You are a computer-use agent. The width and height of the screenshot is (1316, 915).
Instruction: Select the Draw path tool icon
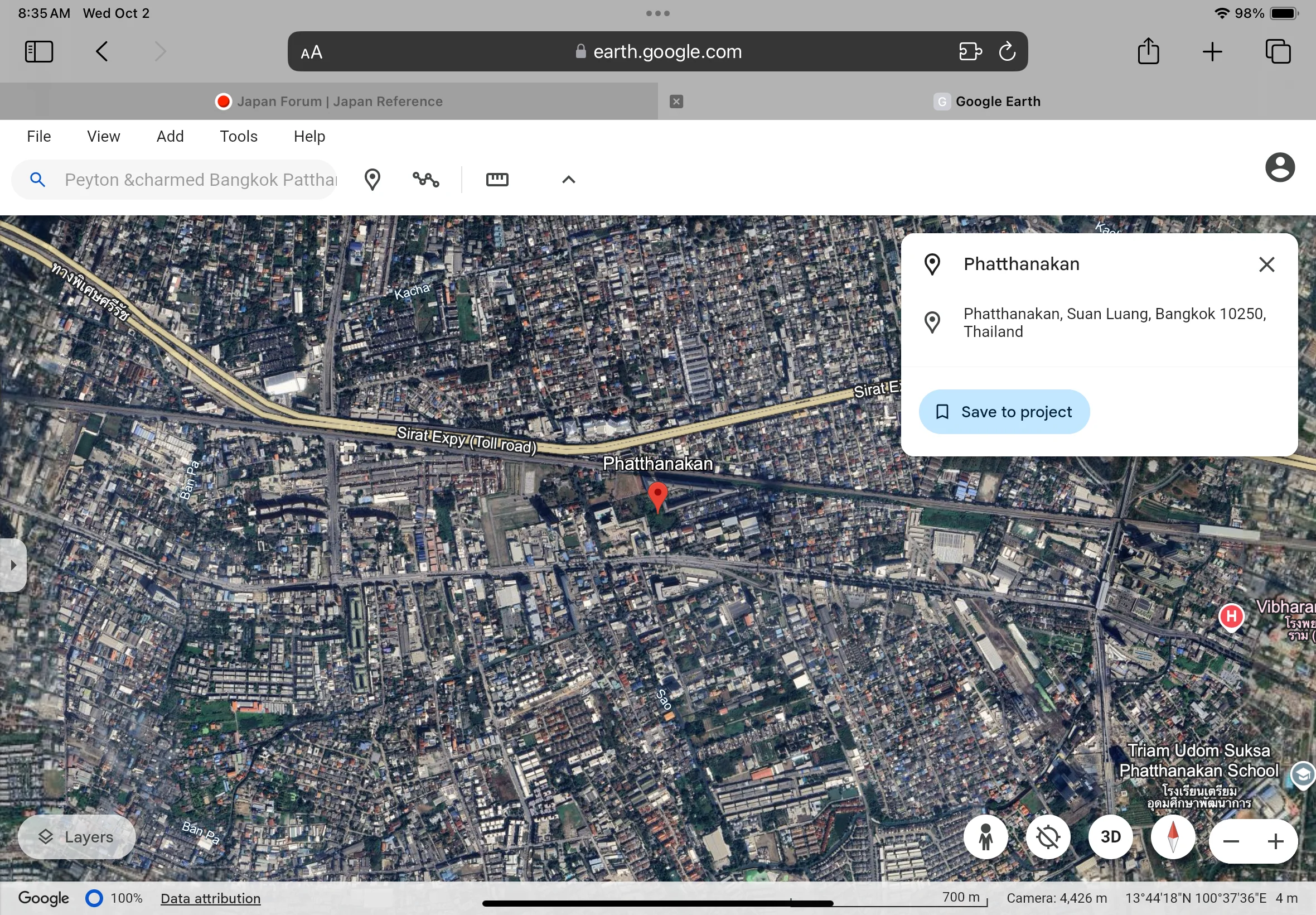coord(425,180)
